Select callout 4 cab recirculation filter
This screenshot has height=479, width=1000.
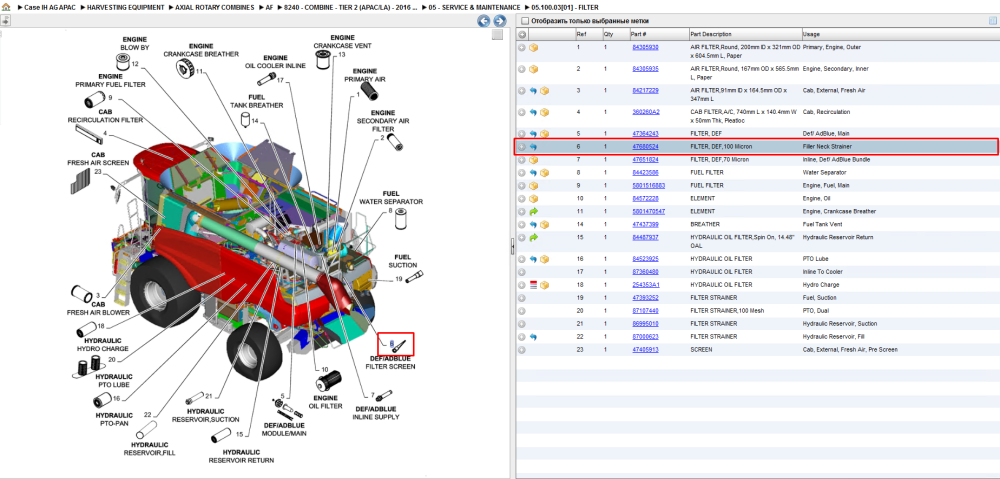(105, 133)
